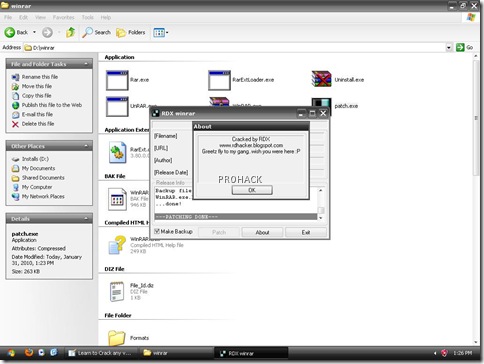Screen dimensions: 484x364
Task: Expand hidden tray icons arrow
Action: pyautogui.click(x=435, y=353)
